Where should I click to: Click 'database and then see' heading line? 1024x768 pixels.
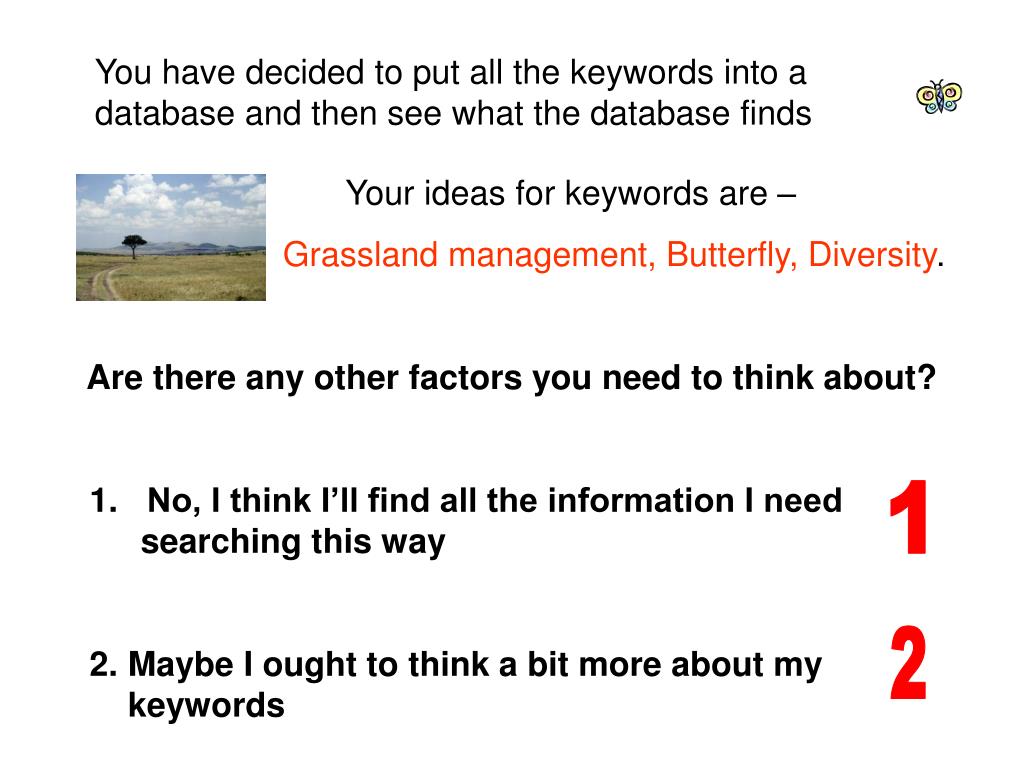[x=453, y=114]
